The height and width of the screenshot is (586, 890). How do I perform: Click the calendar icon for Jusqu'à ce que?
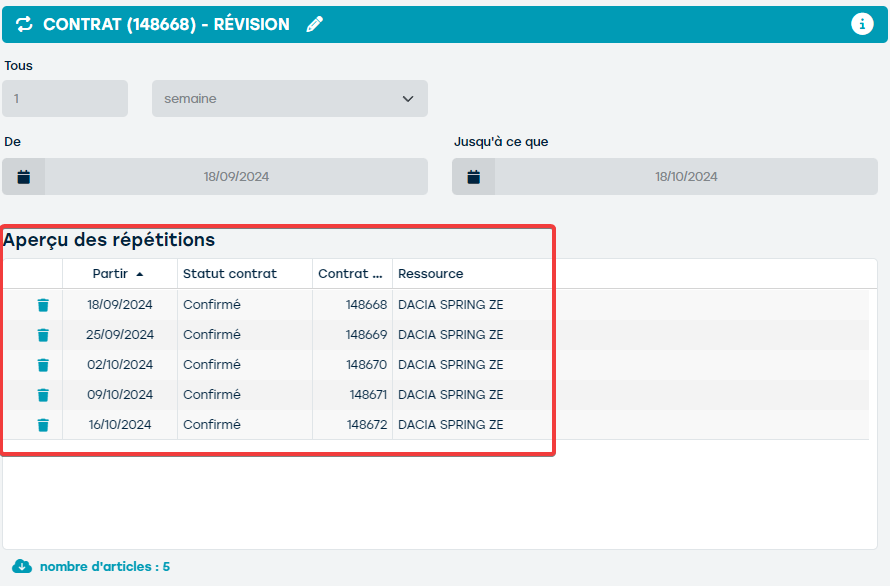click(473, 177)
